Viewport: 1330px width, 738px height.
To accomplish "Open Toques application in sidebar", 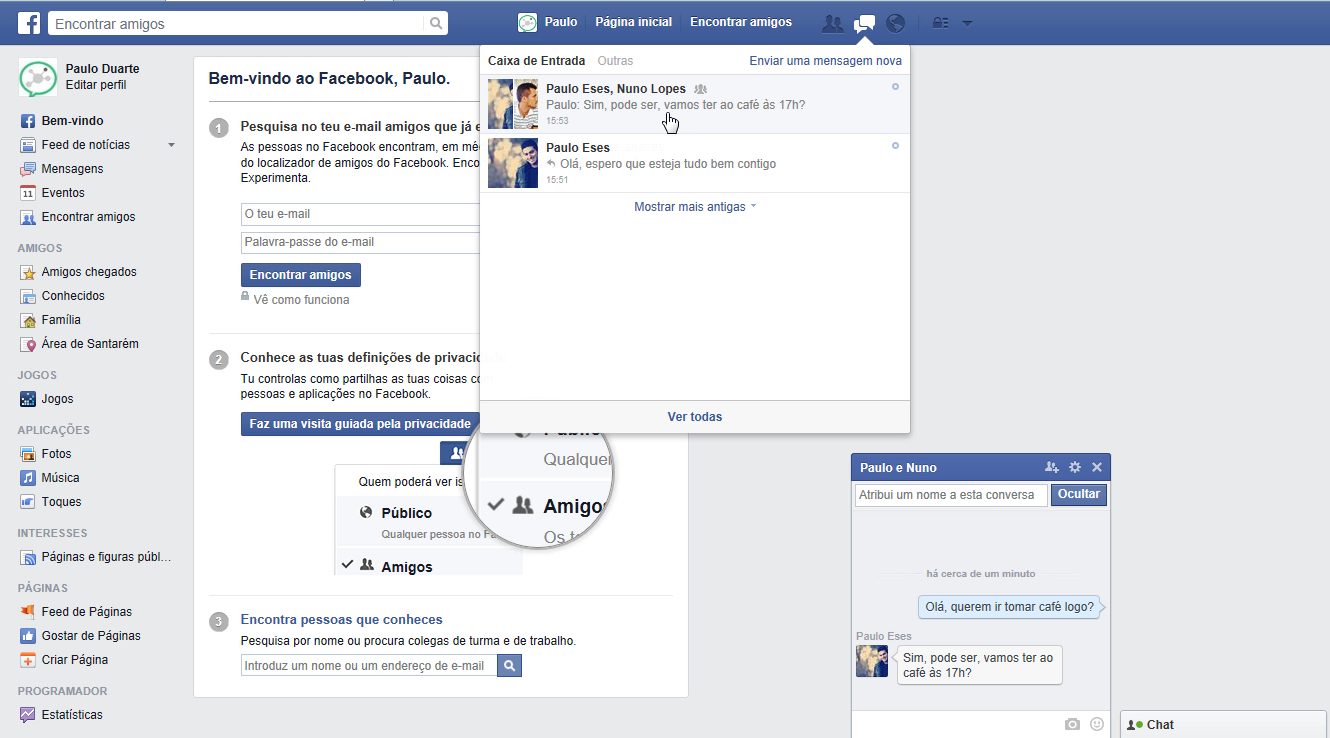I will click(61, 502).
